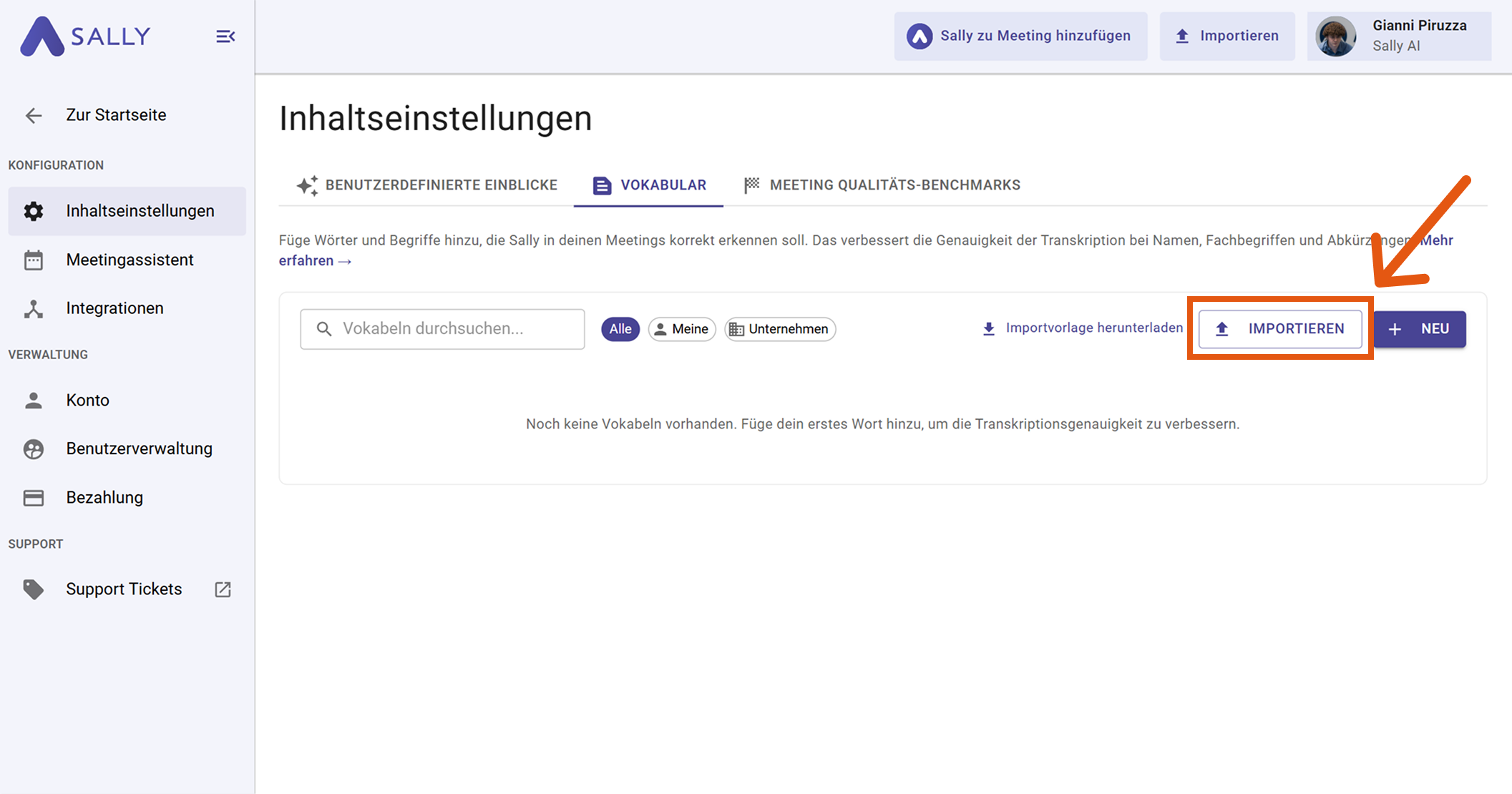Image resolution: width=1512 pixels, height=794 pixels.
Task: Switch to Meeting Qualitäts-Benchmarks tab
Action: click(x=882, y=185)
